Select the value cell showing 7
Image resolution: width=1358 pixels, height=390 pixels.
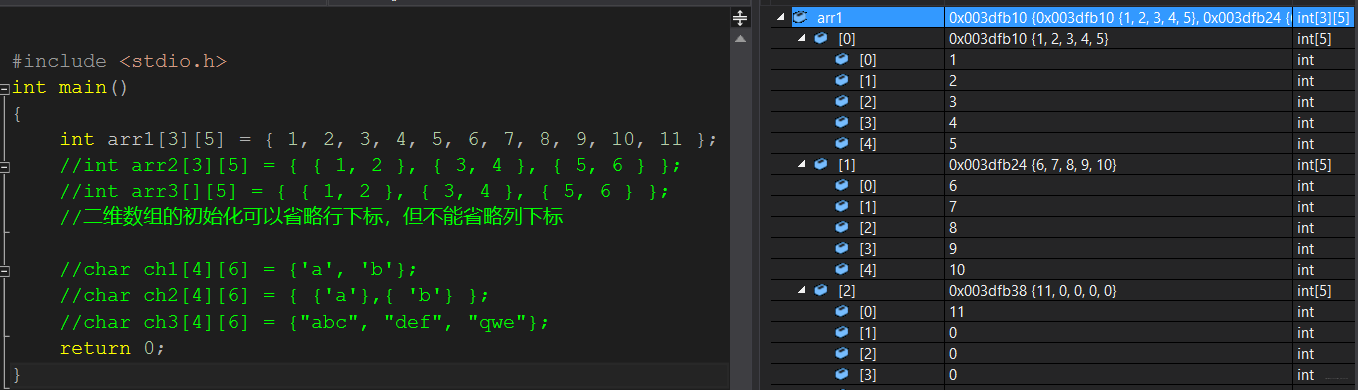[1118, 207]
